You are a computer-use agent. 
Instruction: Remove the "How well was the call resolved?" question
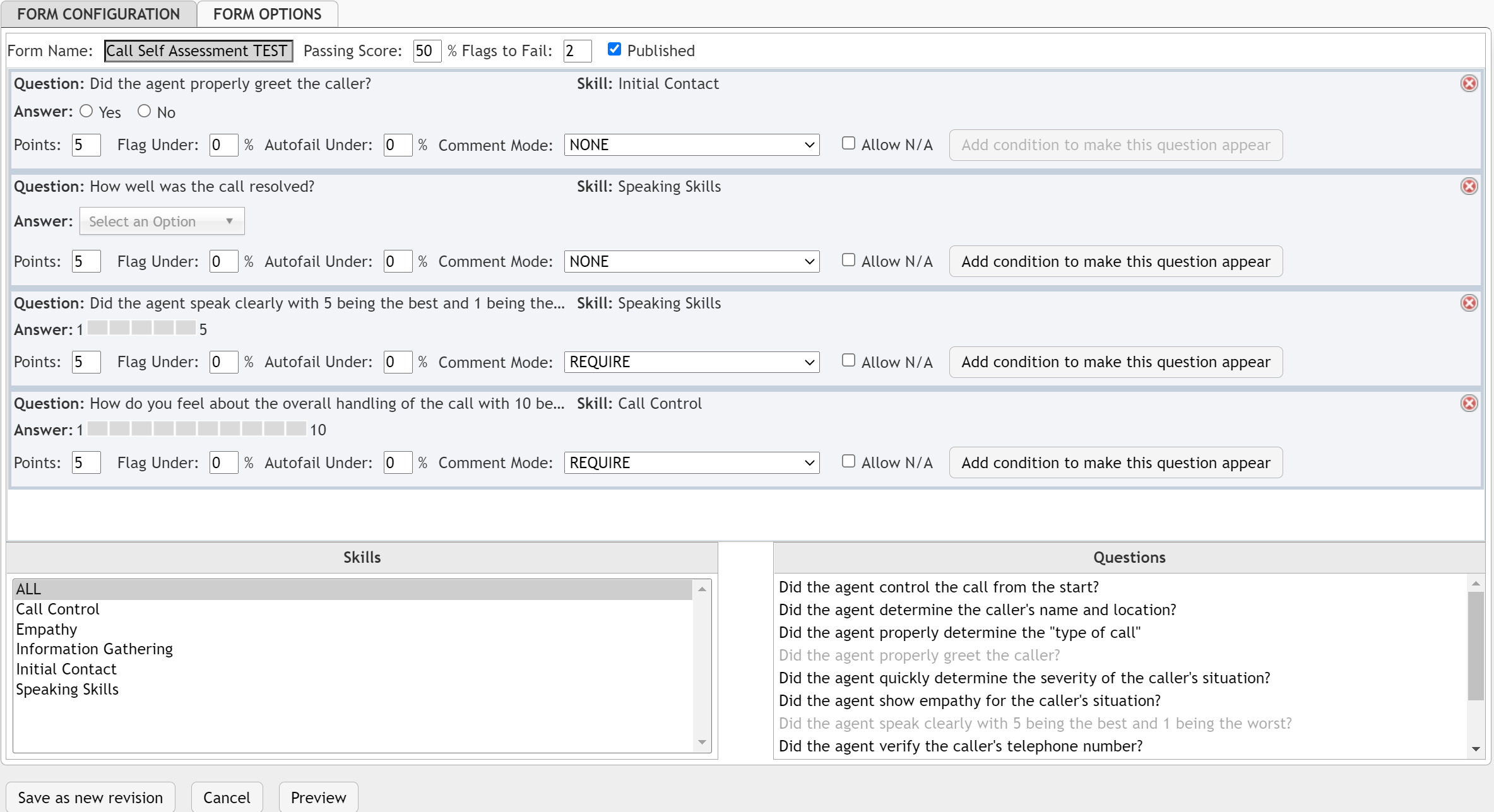tap(1469, 186)
